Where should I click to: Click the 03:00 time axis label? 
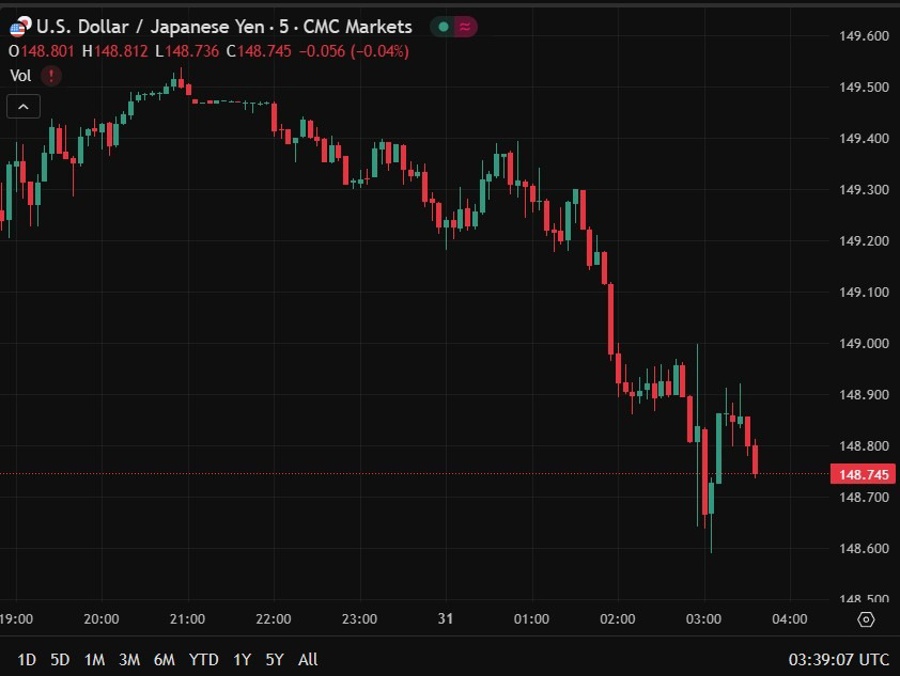click(x=704, y=619)
